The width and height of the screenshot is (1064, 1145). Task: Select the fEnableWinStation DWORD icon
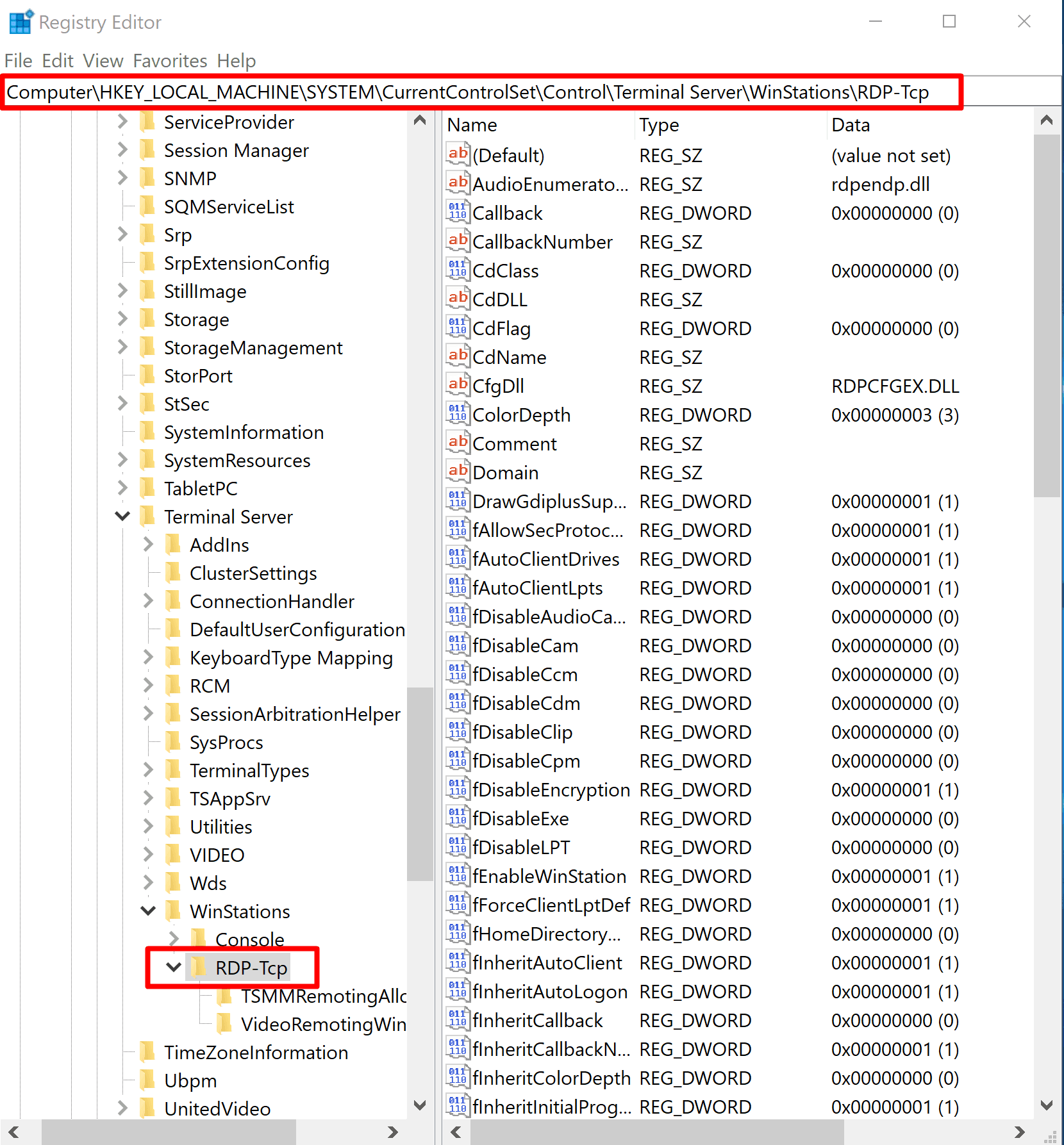click(x=457, y=876)
